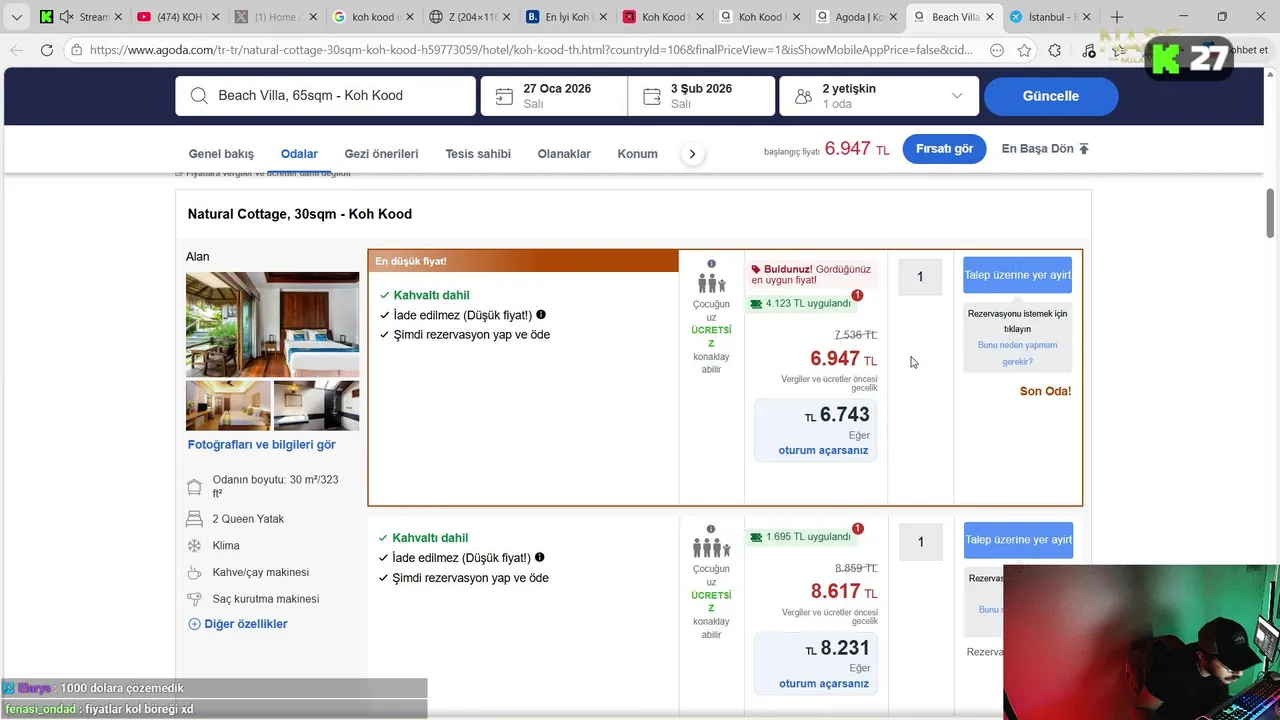The width and height of the screenshot is (1280, 720).
Task: Switch to the Agoda | Ko tab
Action: point(856,17)
